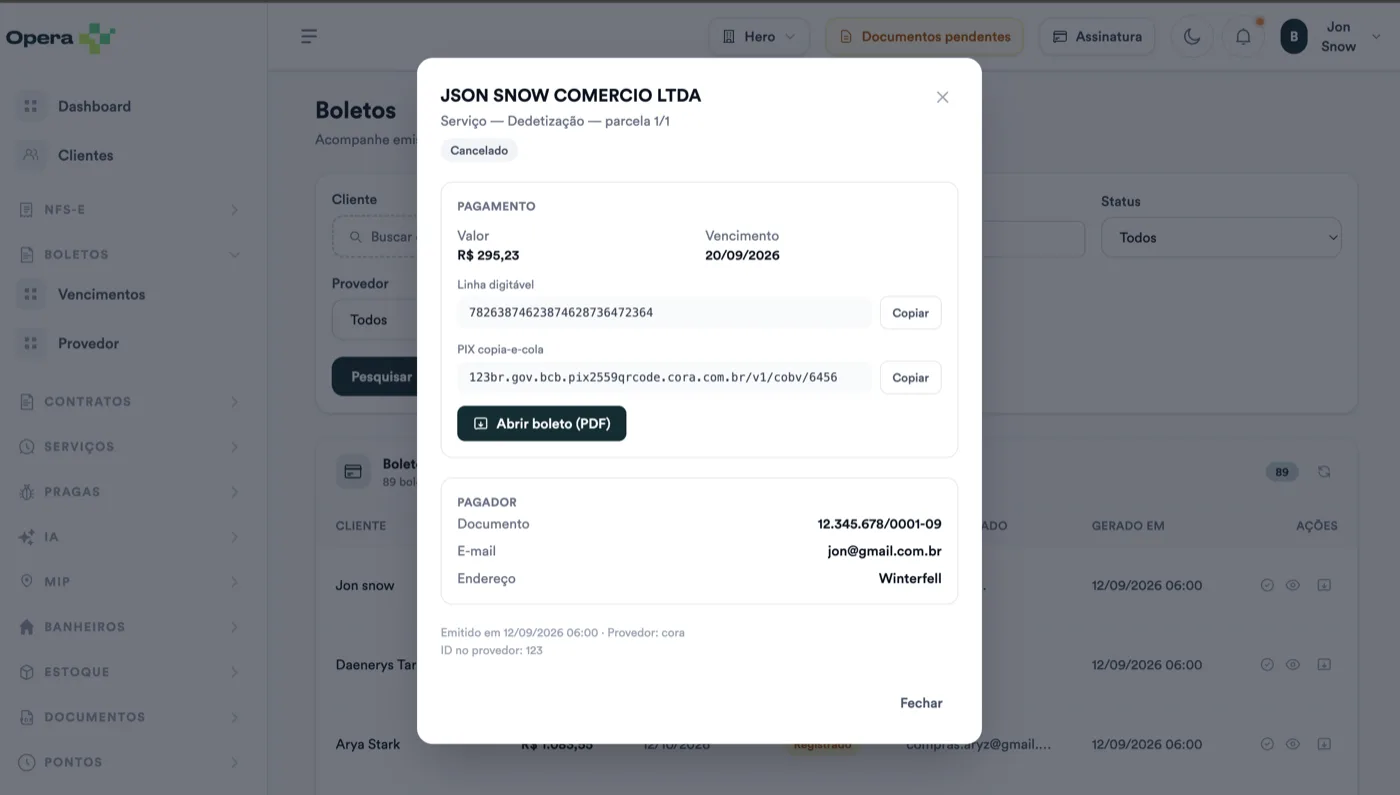Toggle the sidebar hamburger menu icon
Screen dimensions: 1400x795
point(309,37)
